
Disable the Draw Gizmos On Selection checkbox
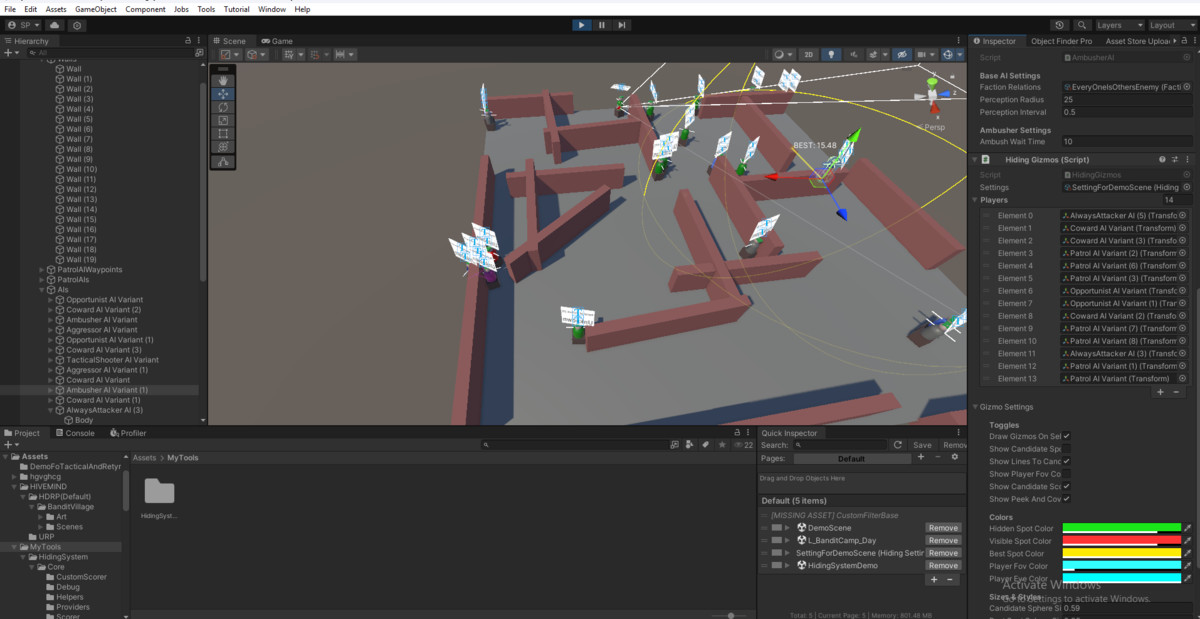click(x=1066, y=436)
